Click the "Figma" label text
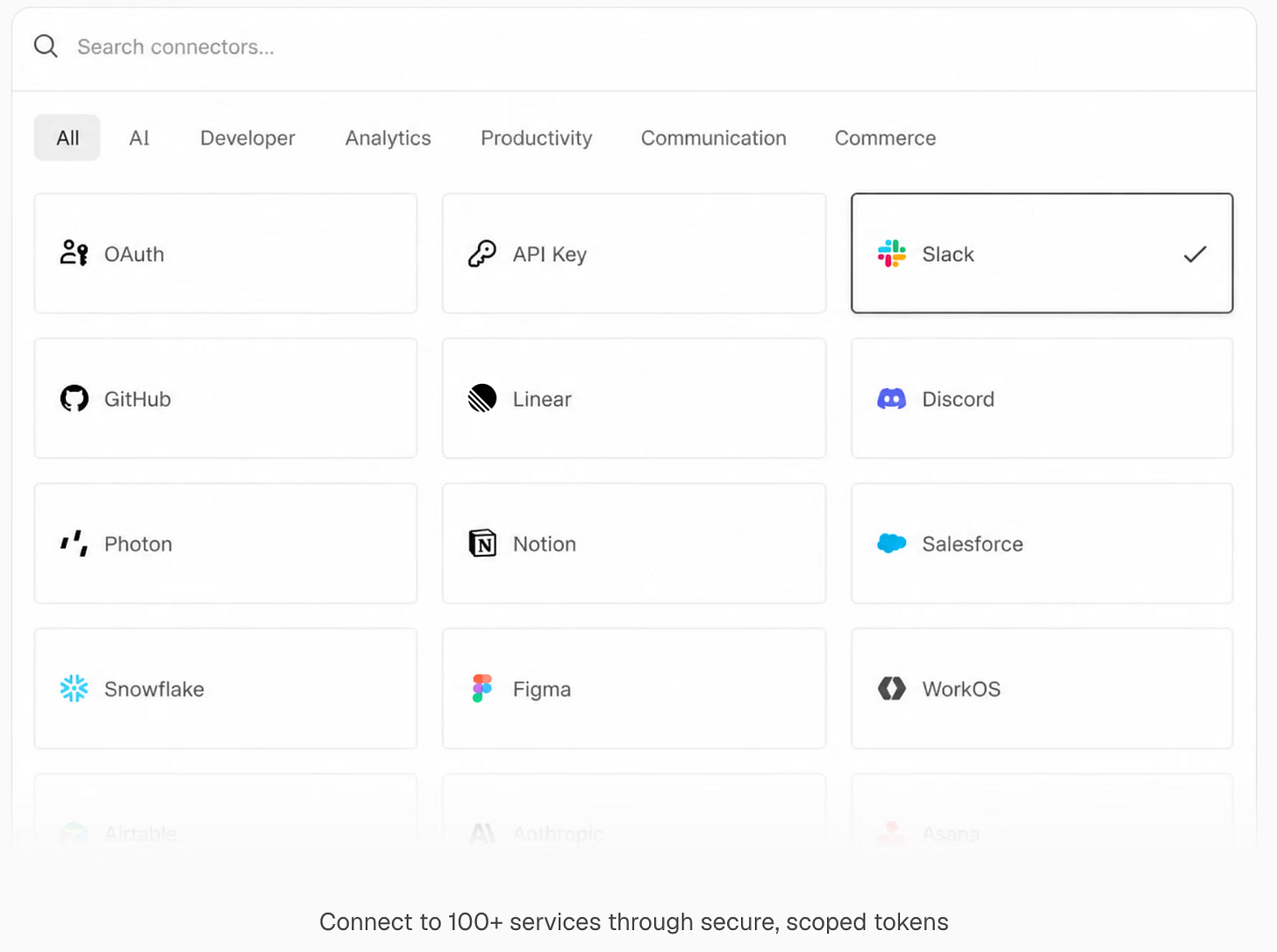Screen dimensions: 1277x952 click(542, 689)
